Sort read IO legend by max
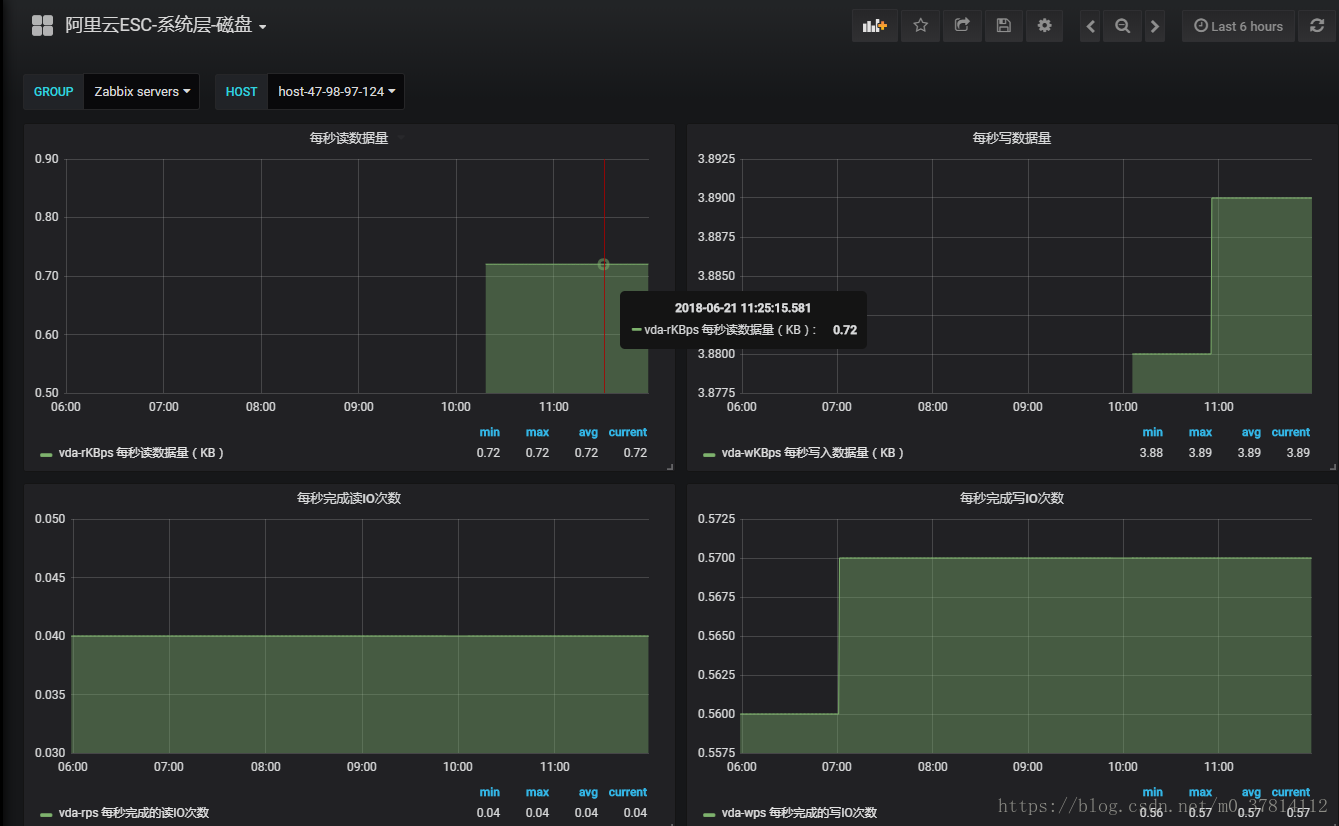The height and width of the screenshot is (826, 1339). [x=537, y=792]
